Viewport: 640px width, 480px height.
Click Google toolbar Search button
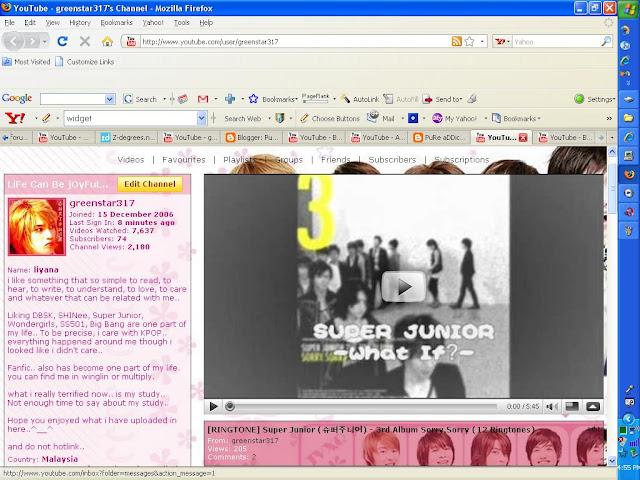(x=140, y=99)
